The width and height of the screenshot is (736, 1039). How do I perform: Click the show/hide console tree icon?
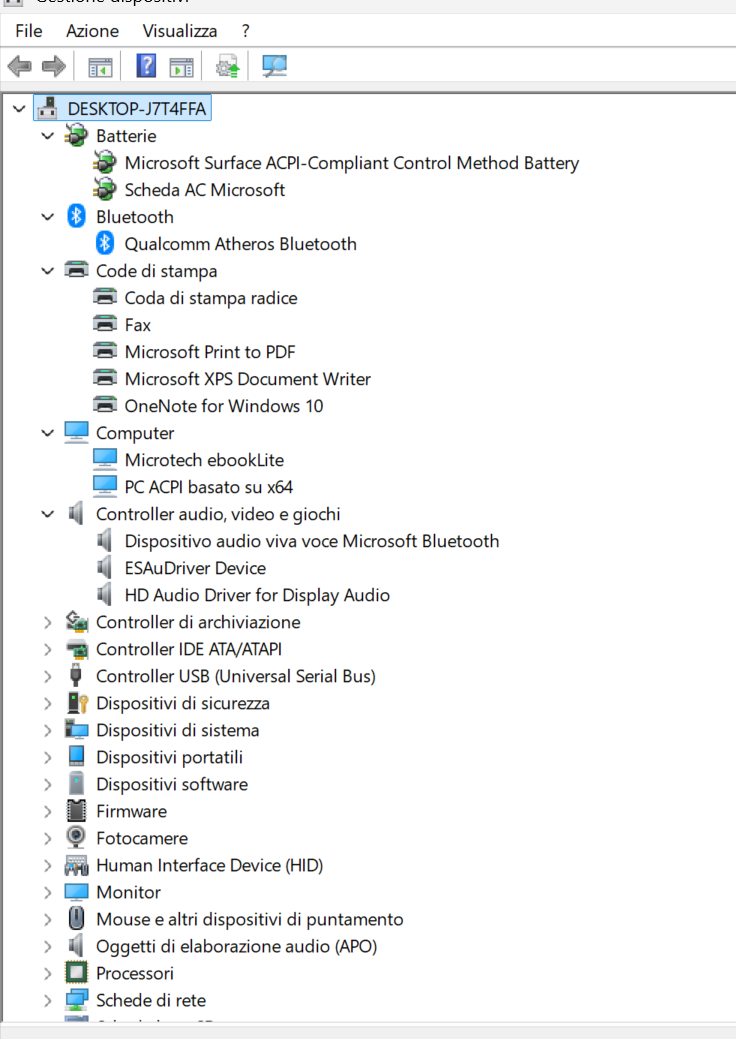(100, 66)
